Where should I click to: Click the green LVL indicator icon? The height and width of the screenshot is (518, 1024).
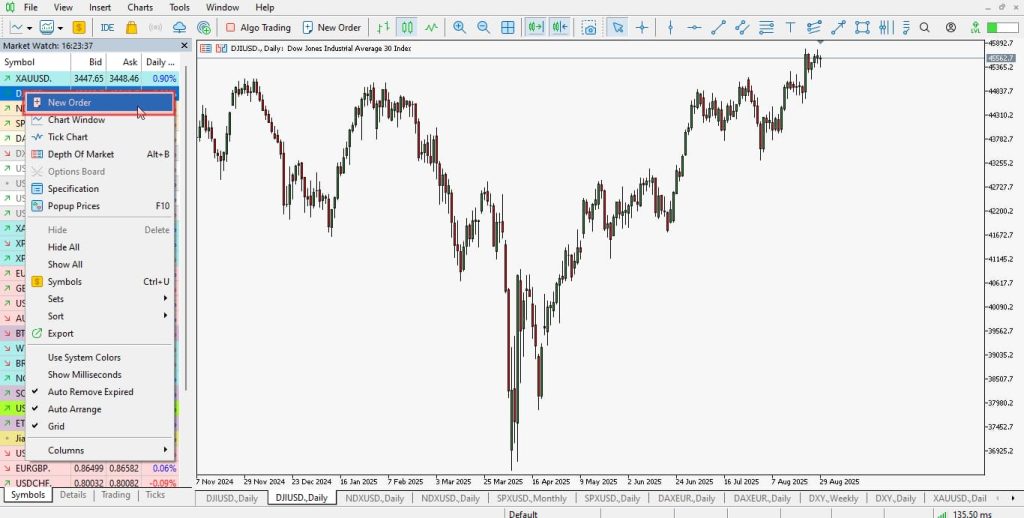(x=975, y=27)
